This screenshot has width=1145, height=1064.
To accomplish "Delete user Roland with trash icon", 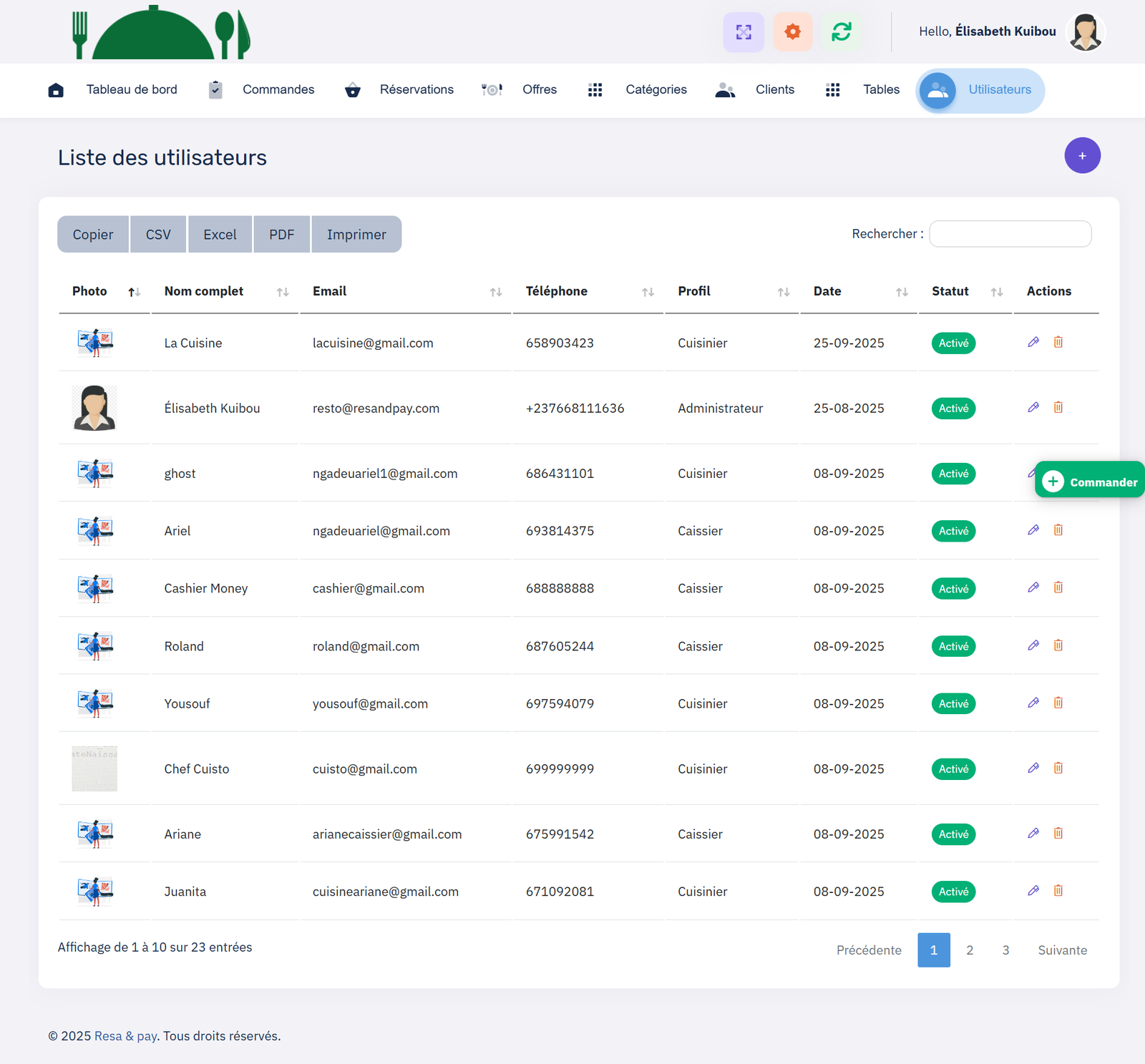I will point(1058,645).
